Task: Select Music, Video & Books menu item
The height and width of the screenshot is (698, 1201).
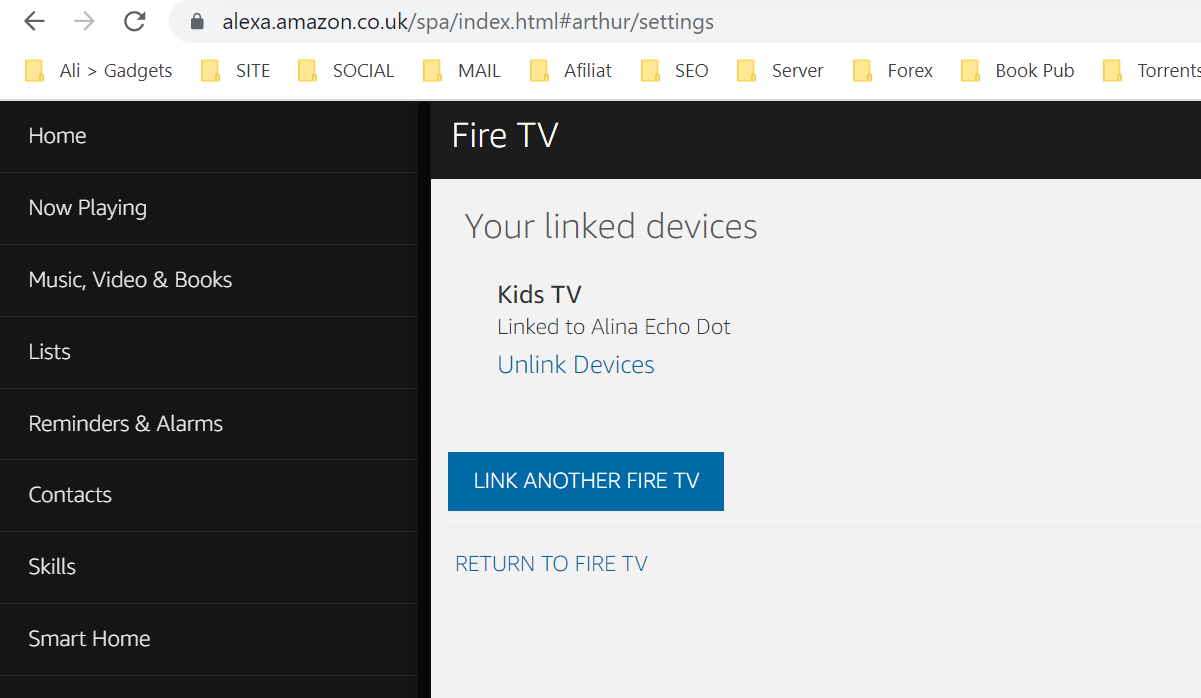Action: coord(130,280)
